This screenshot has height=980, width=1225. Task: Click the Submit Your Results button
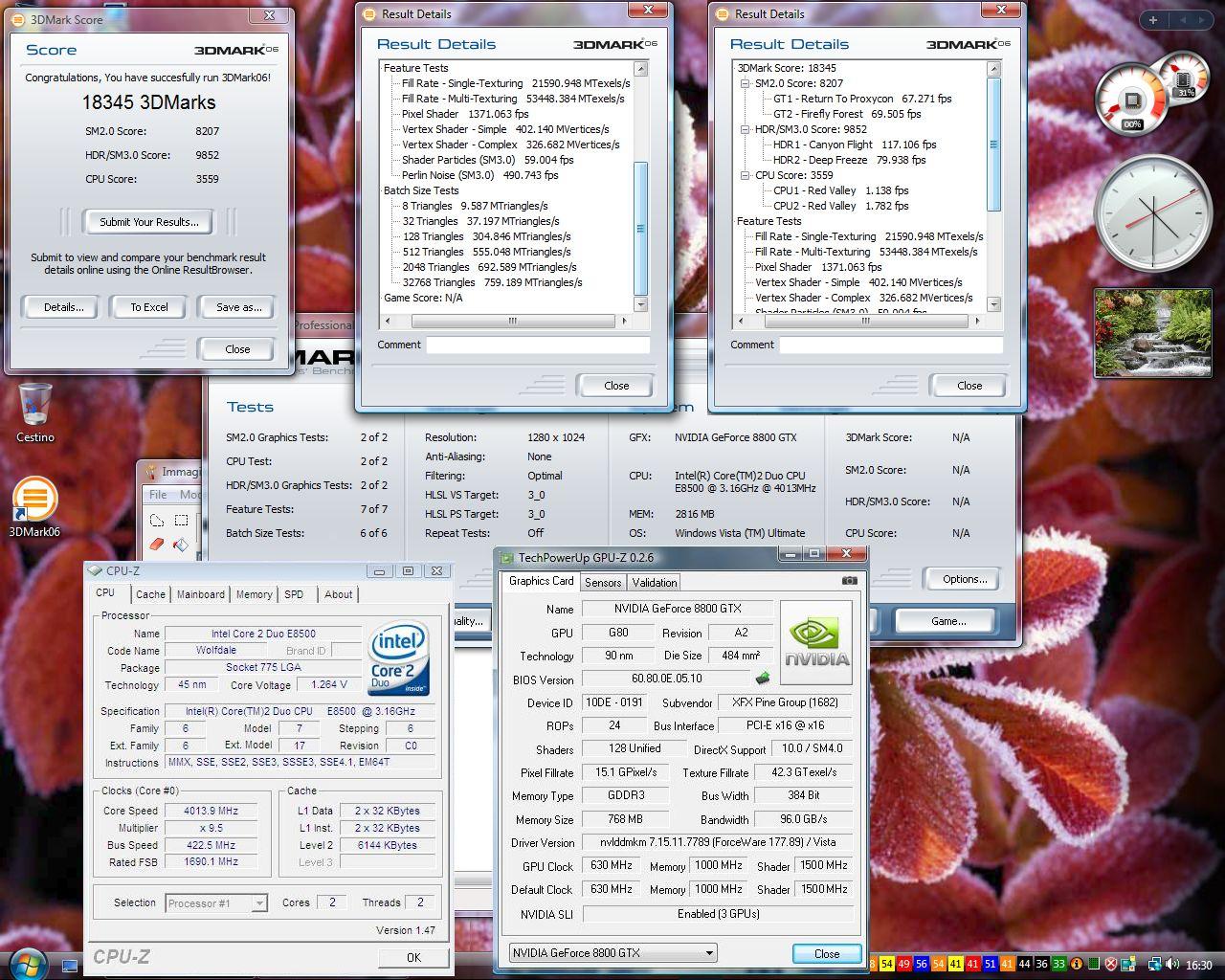[149, 222]
